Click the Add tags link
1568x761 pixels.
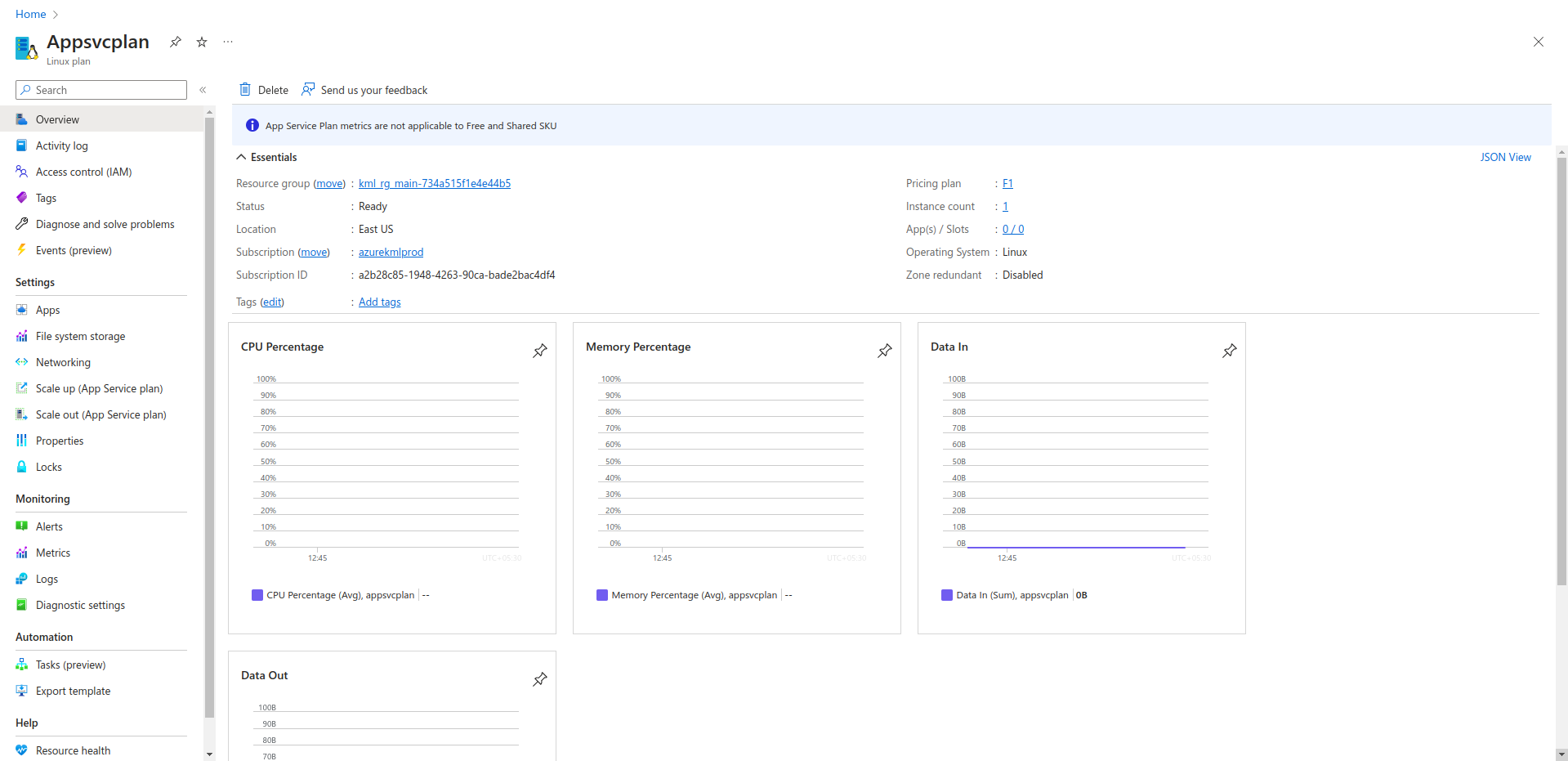(x=379, y=302)
